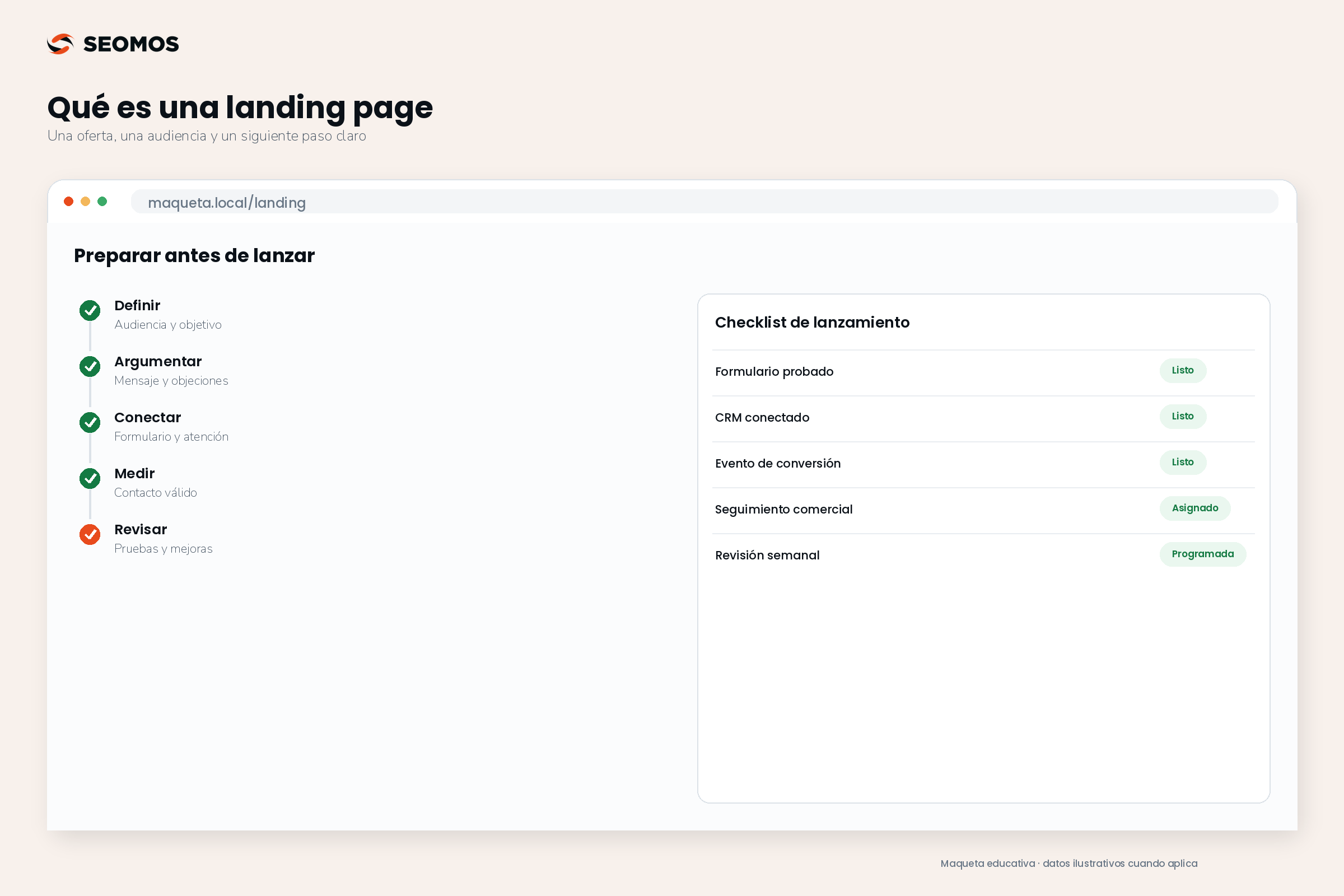
Task: Click the 'Revisión semanal' checklist row label
Action: pyautogui.click(x=767, y=556)
